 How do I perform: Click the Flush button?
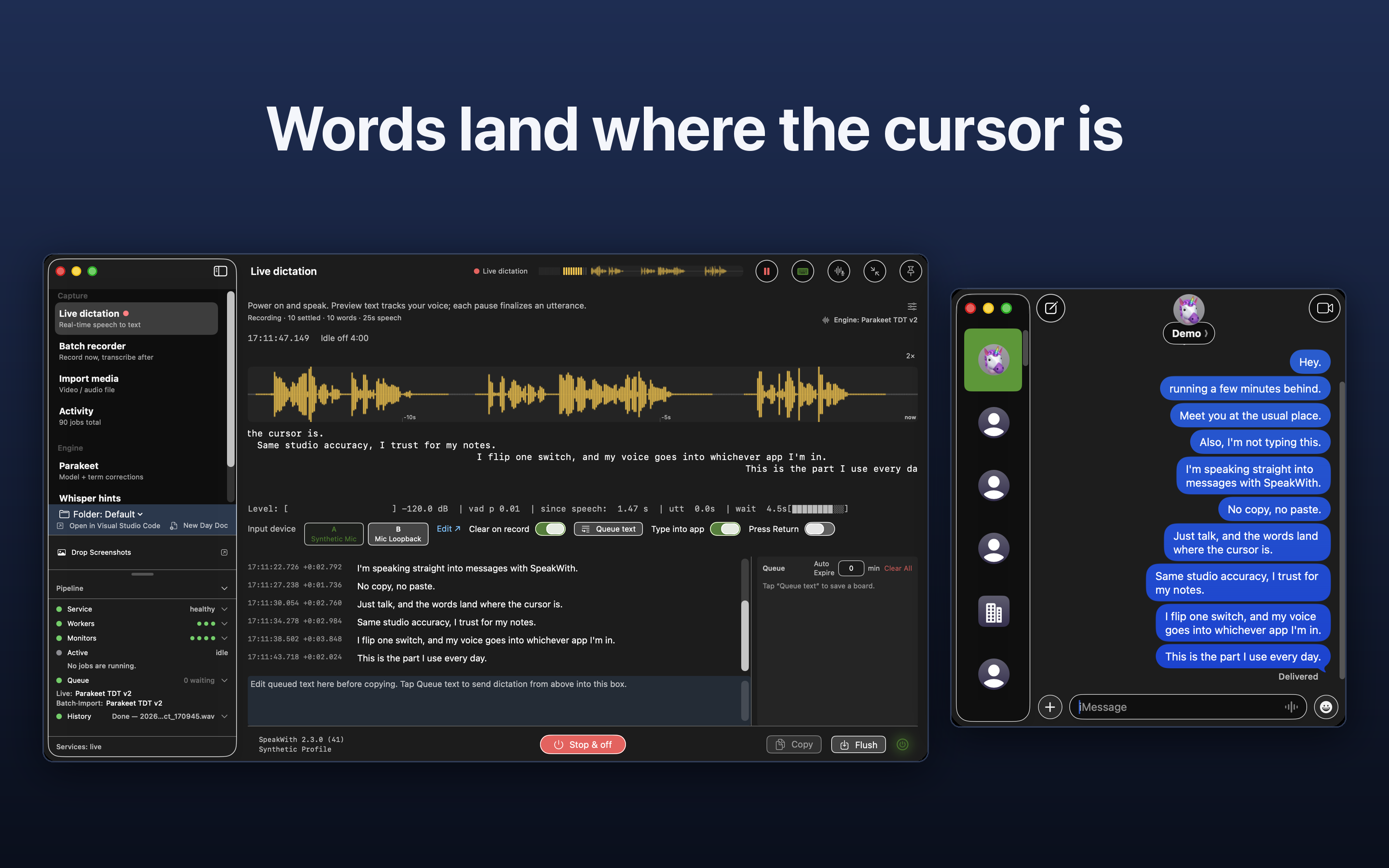pyautogui.click(x=858, y=745)
